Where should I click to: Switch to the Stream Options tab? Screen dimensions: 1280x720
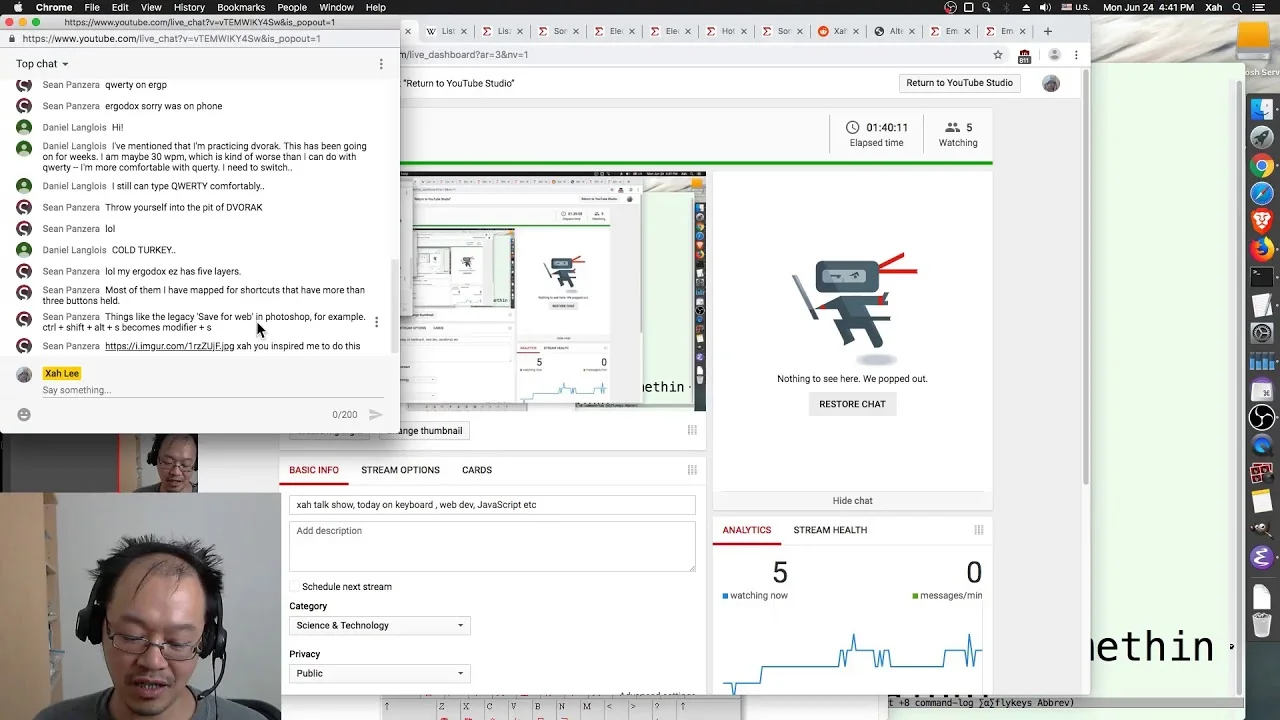400,470
